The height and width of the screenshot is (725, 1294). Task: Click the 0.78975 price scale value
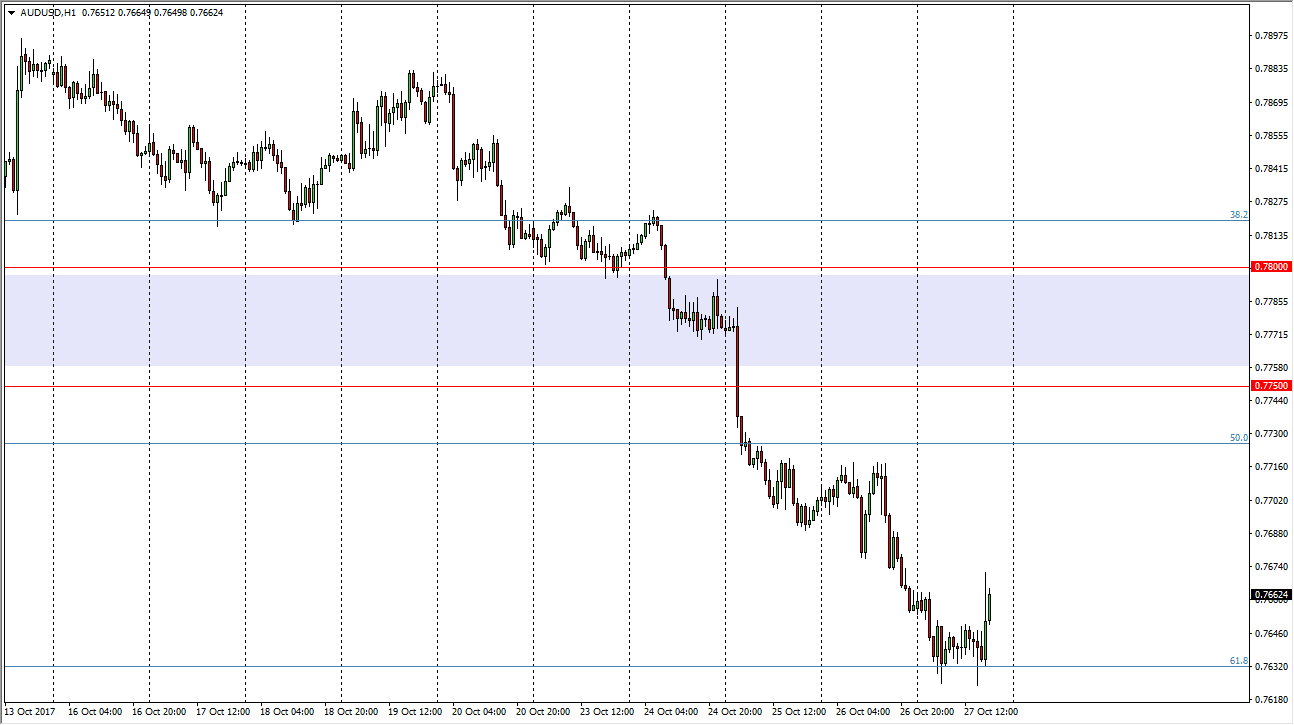point(1270,36)
